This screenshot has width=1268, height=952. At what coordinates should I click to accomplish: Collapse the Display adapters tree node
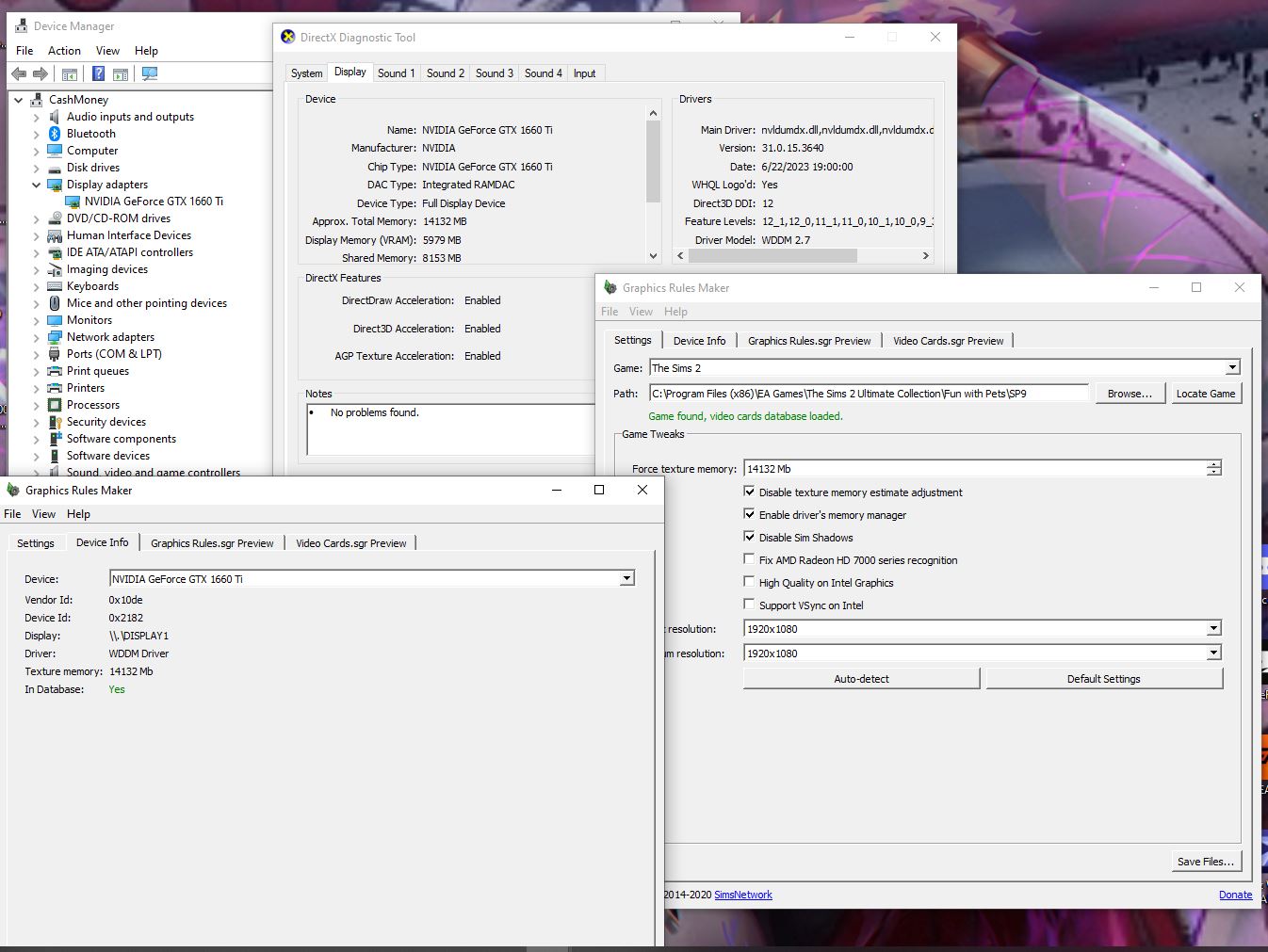37,185
